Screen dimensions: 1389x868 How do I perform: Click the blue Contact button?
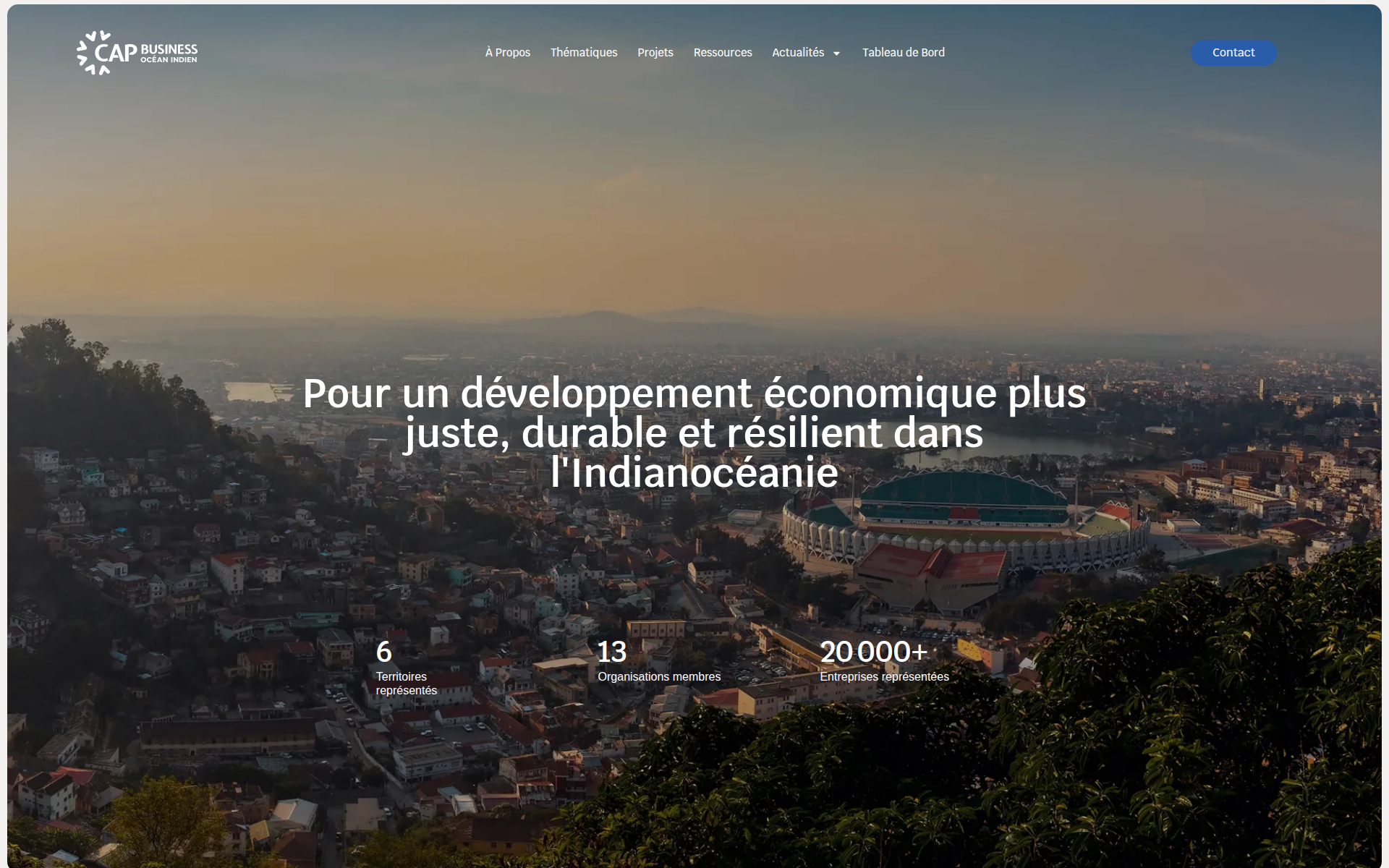click(x=1233, y=53)
